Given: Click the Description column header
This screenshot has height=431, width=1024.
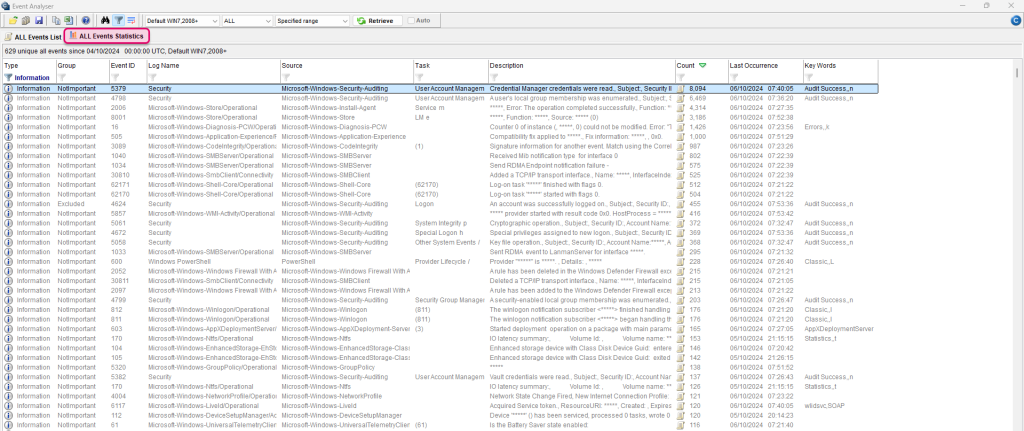Looking at the screenshot, I should tap(581, 66).
